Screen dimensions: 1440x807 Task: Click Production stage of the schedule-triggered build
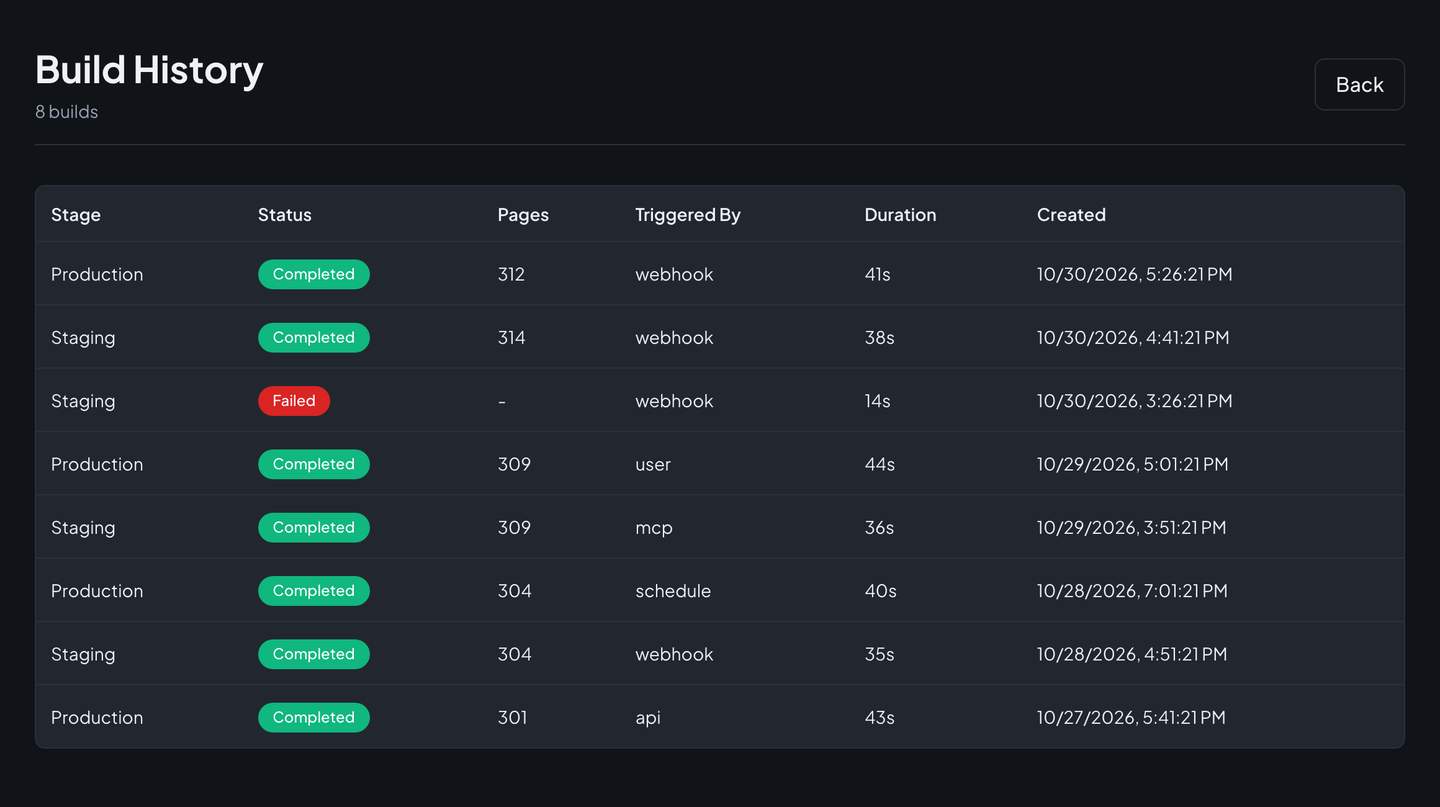[97, 591]
